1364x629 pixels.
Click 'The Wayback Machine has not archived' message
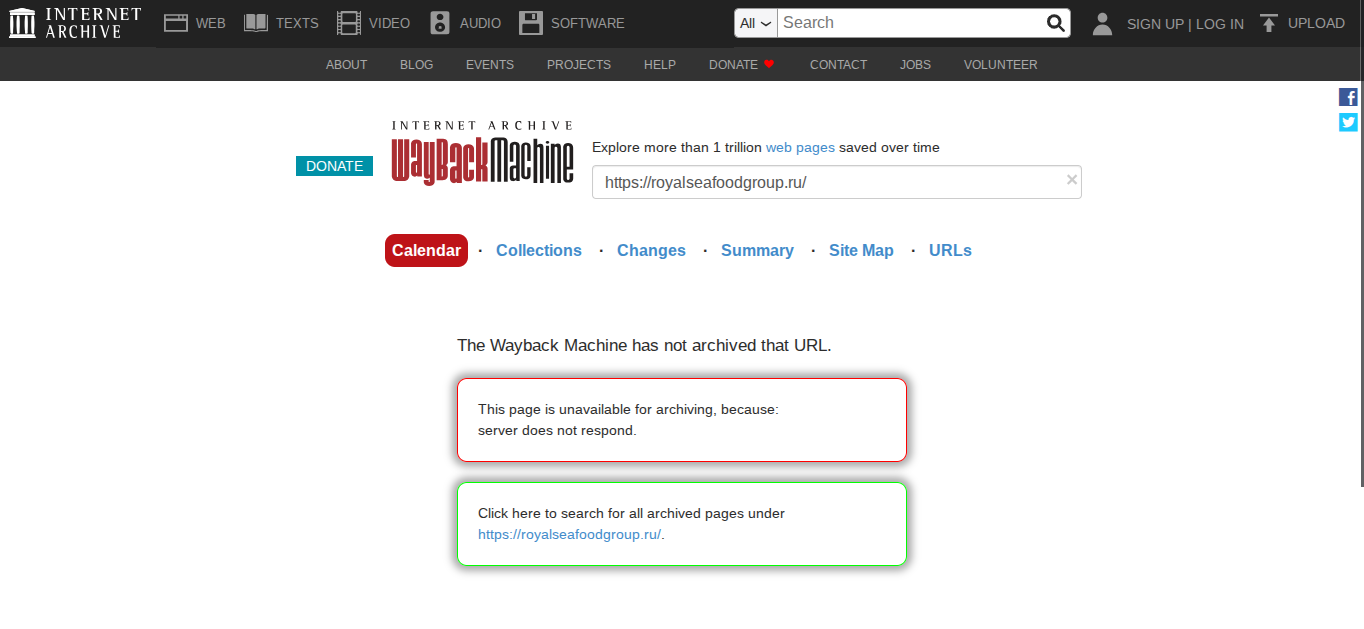coord(644,345)
